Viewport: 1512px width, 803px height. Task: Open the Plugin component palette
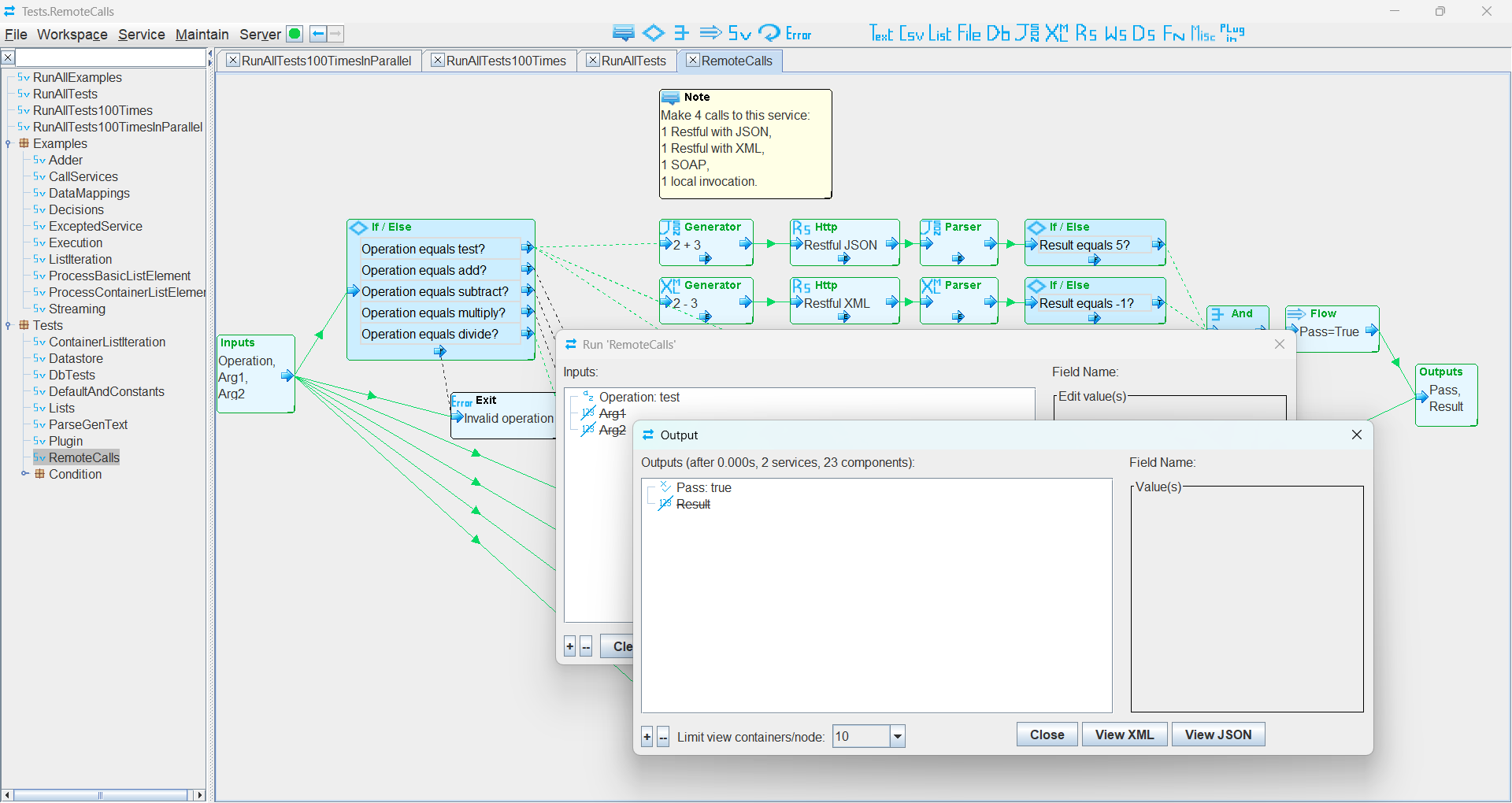pyautogui.click(x=1232, y=33)
